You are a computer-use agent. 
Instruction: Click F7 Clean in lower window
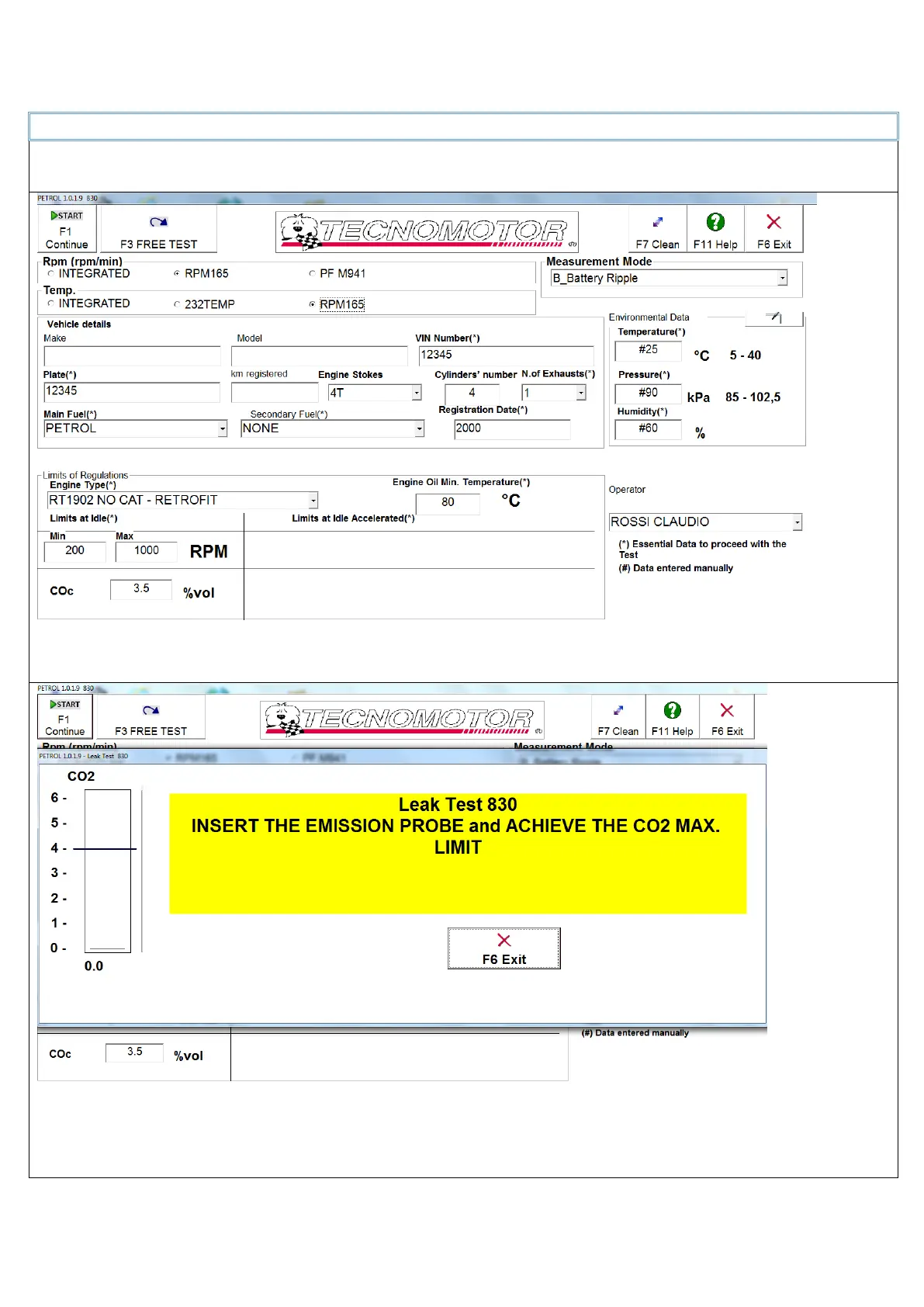click(618, 716)
